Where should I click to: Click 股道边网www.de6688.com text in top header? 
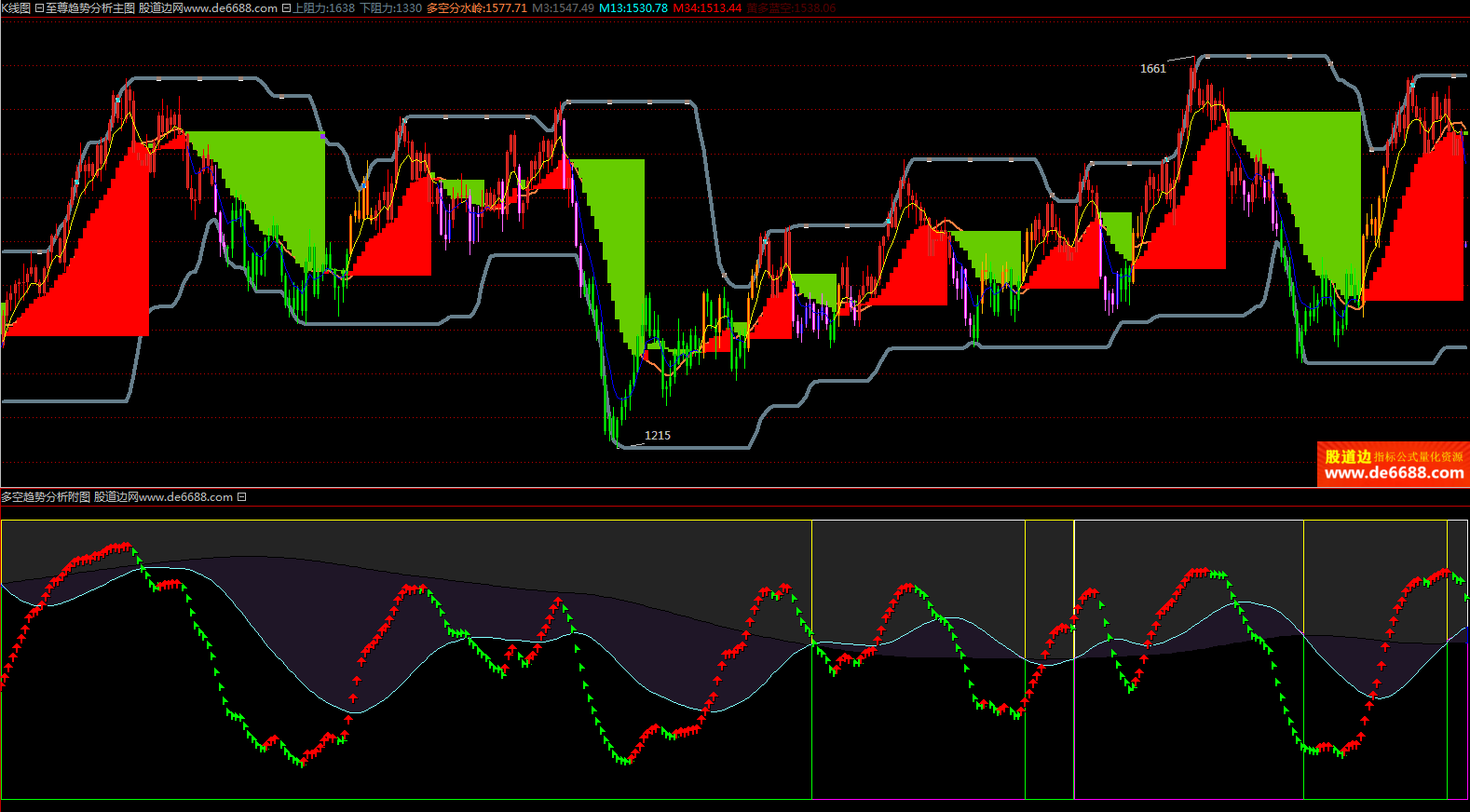point(208,8)
